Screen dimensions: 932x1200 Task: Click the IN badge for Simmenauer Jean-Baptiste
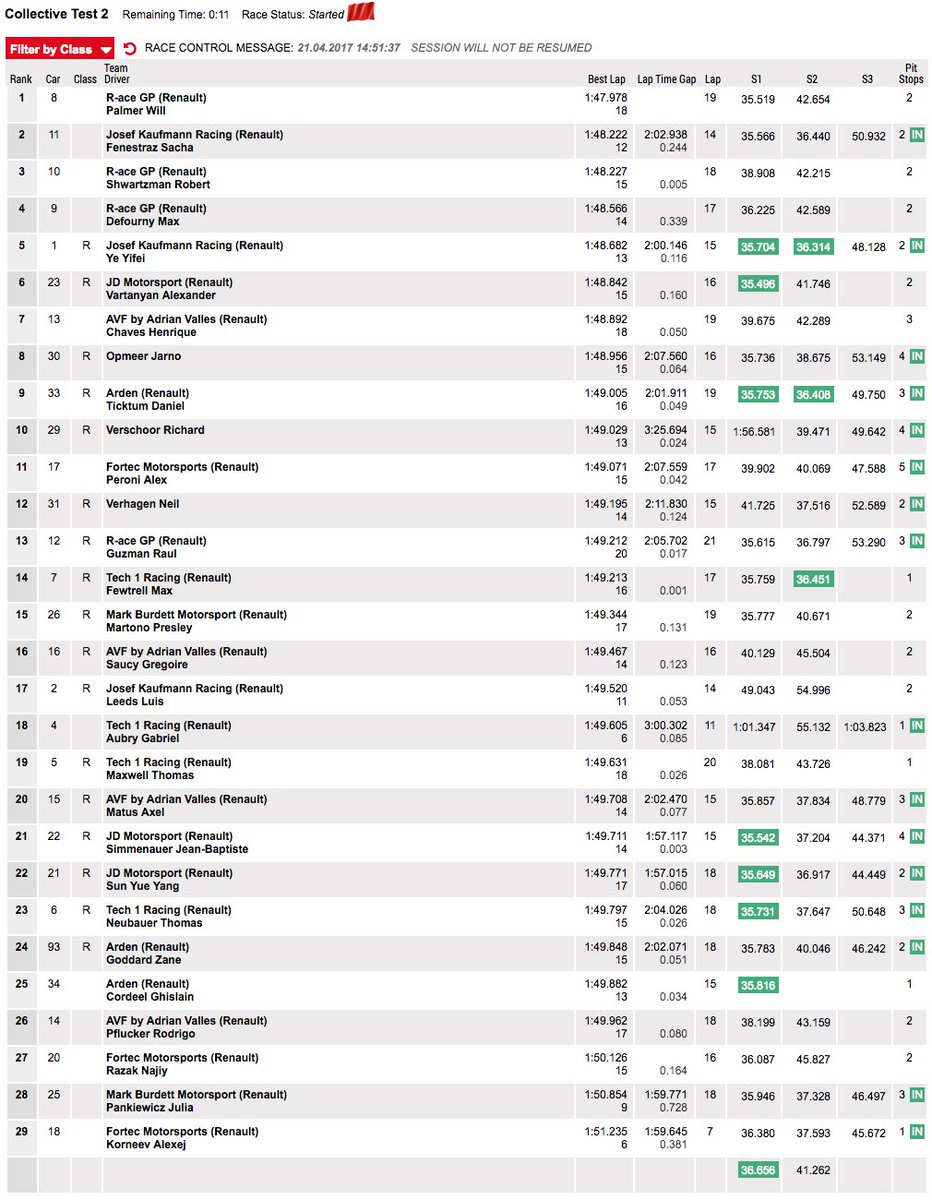917,837
